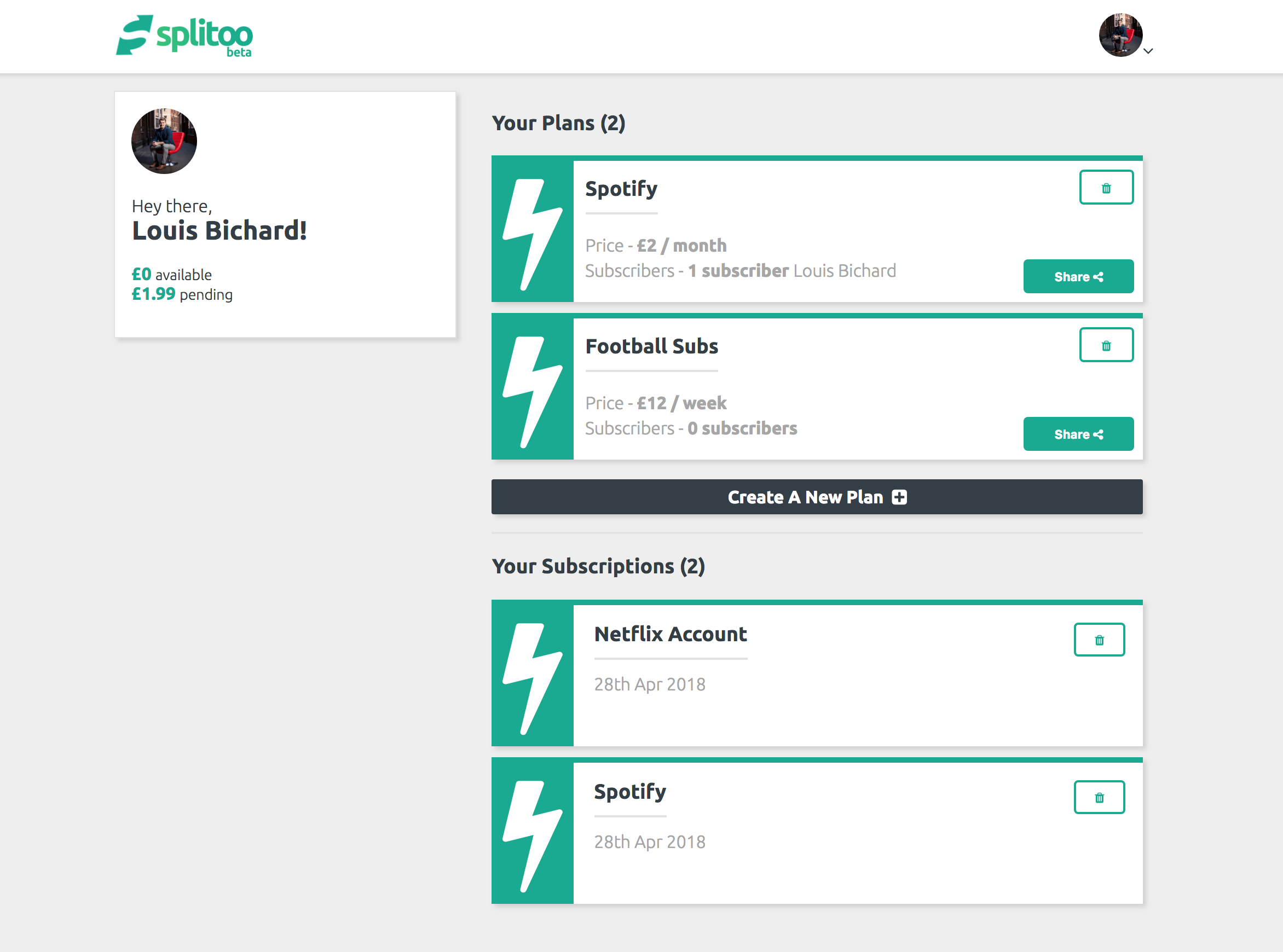Click the Splitoo logo
Screen dimensions: 1283x952
click(184, 36)
